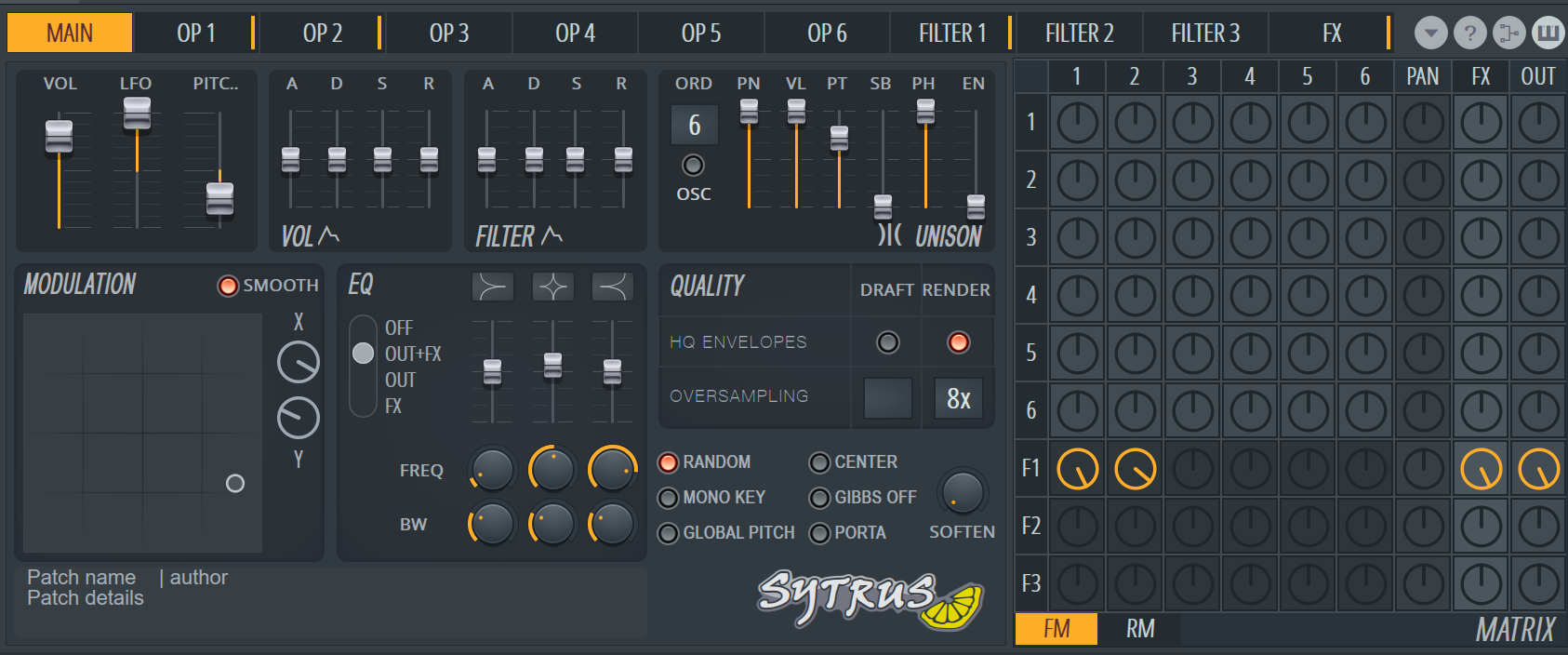1568x655 pixels.
Task: Open the RENDER oversampling 8x selector
Action: point(958,398)
